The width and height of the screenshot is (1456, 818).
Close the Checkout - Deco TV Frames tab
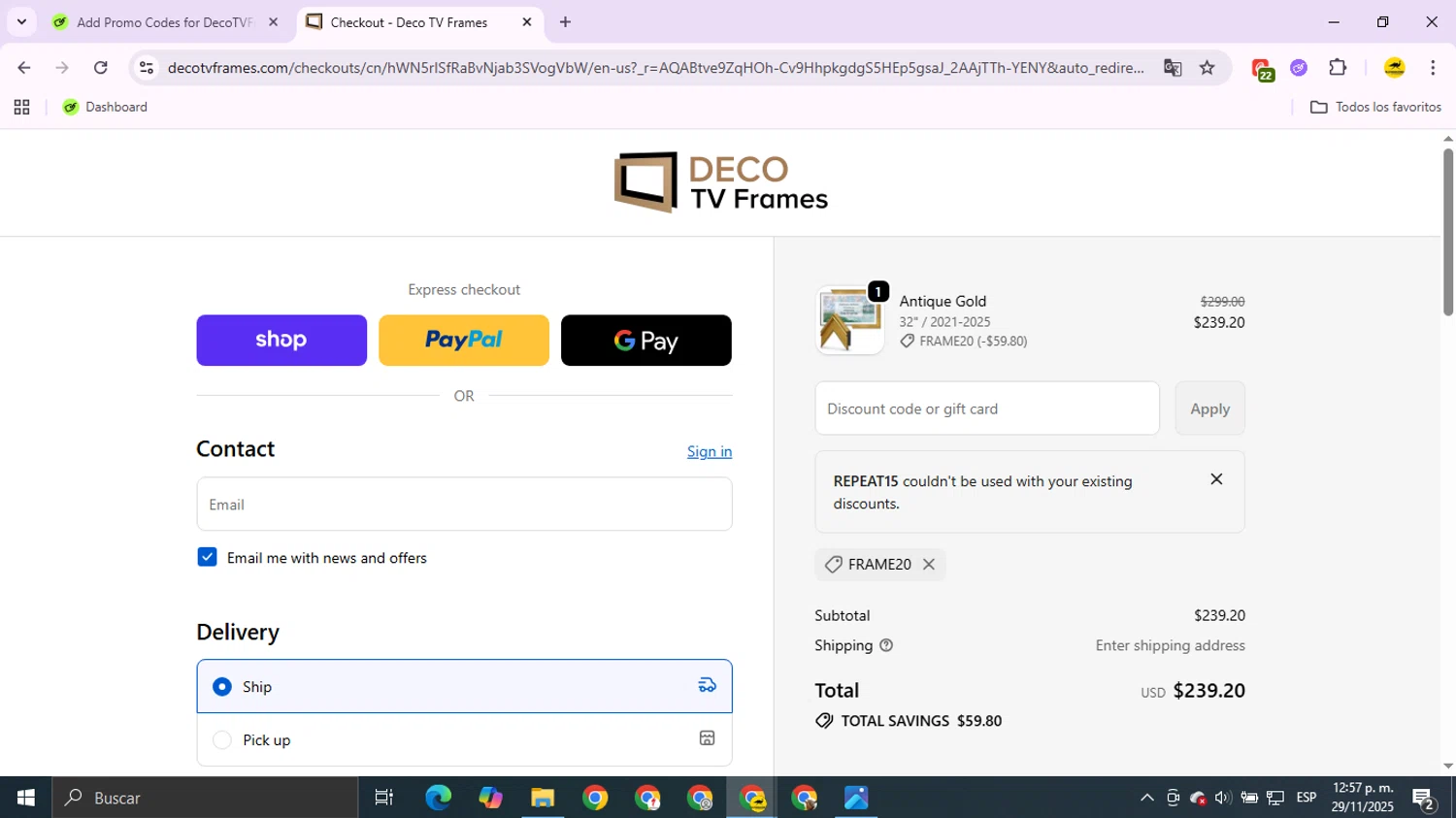527,22
